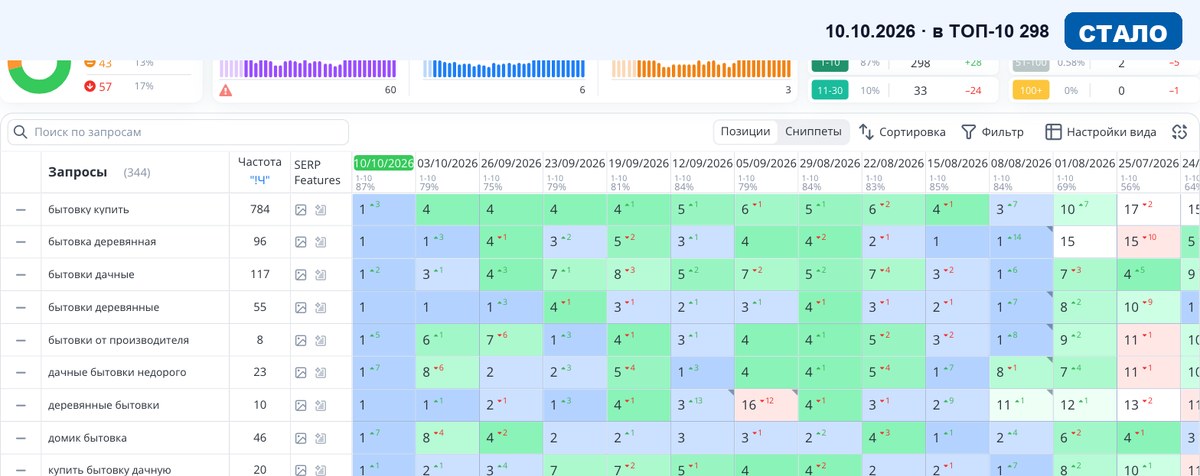Click the image SERP icon for бытовки от производителя
The width and height of the screenshot is (1200, 476).
point(301,340)
